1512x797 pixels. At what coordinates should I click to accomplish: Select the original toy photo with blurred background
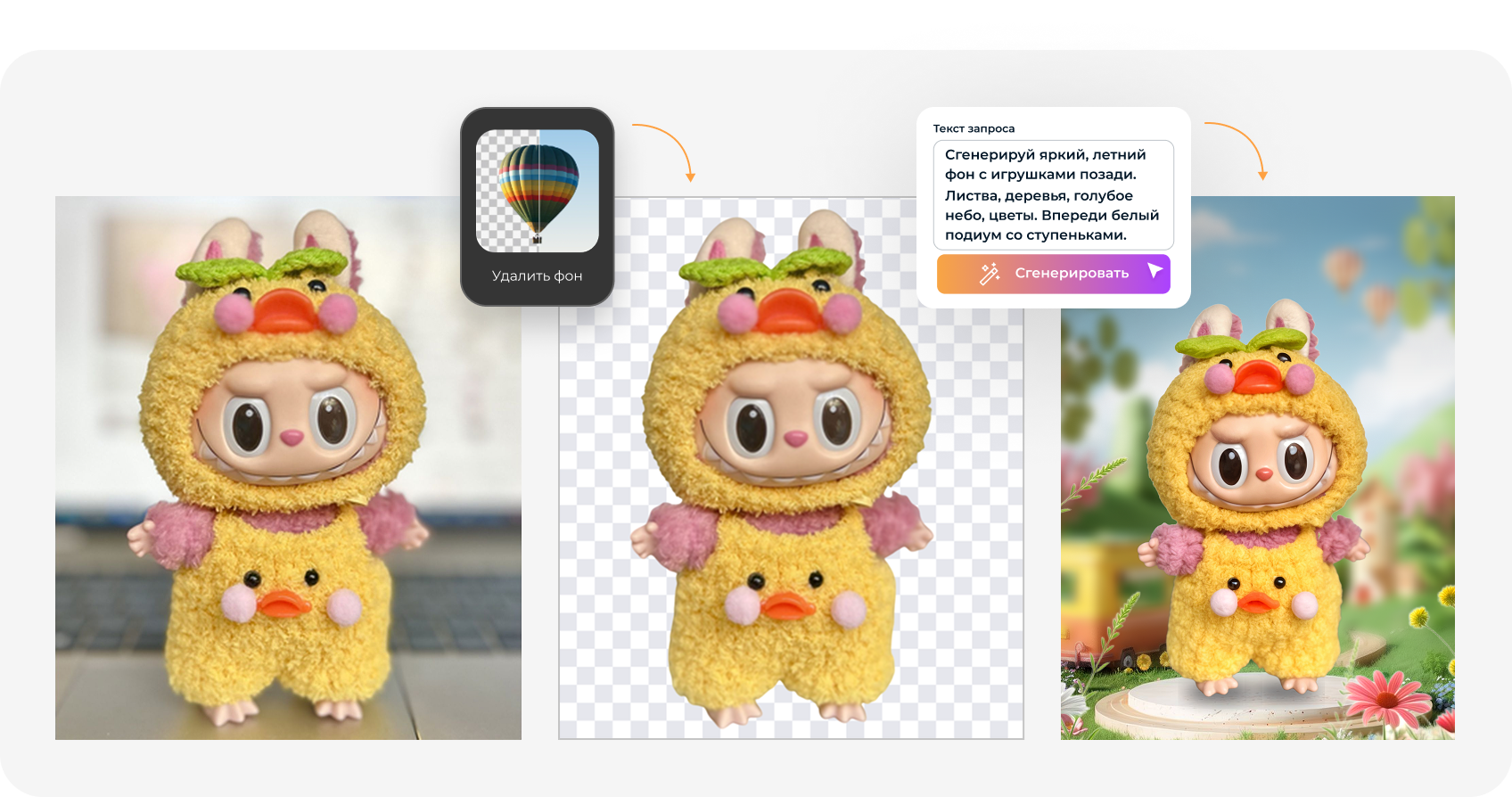tap(288, 468)
